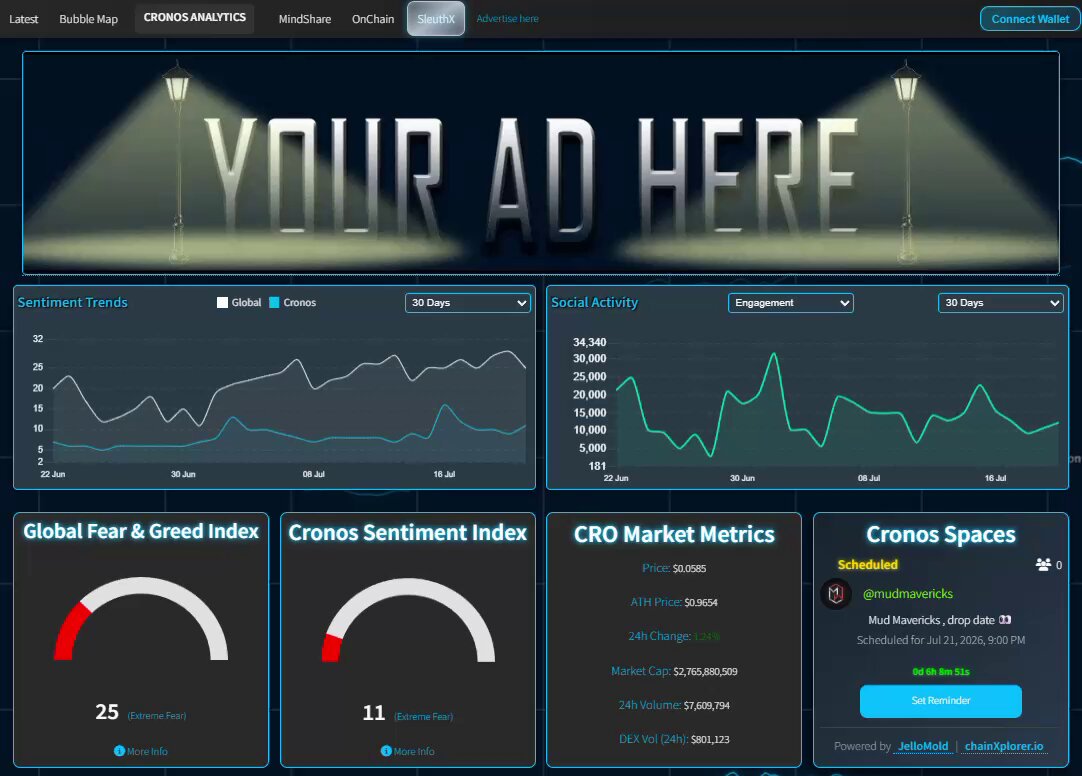Image resolution: width=1082 pixels, height=776 pixels.
Task: Click the ATH Price $0.9654 value
Action: (701, 602)
